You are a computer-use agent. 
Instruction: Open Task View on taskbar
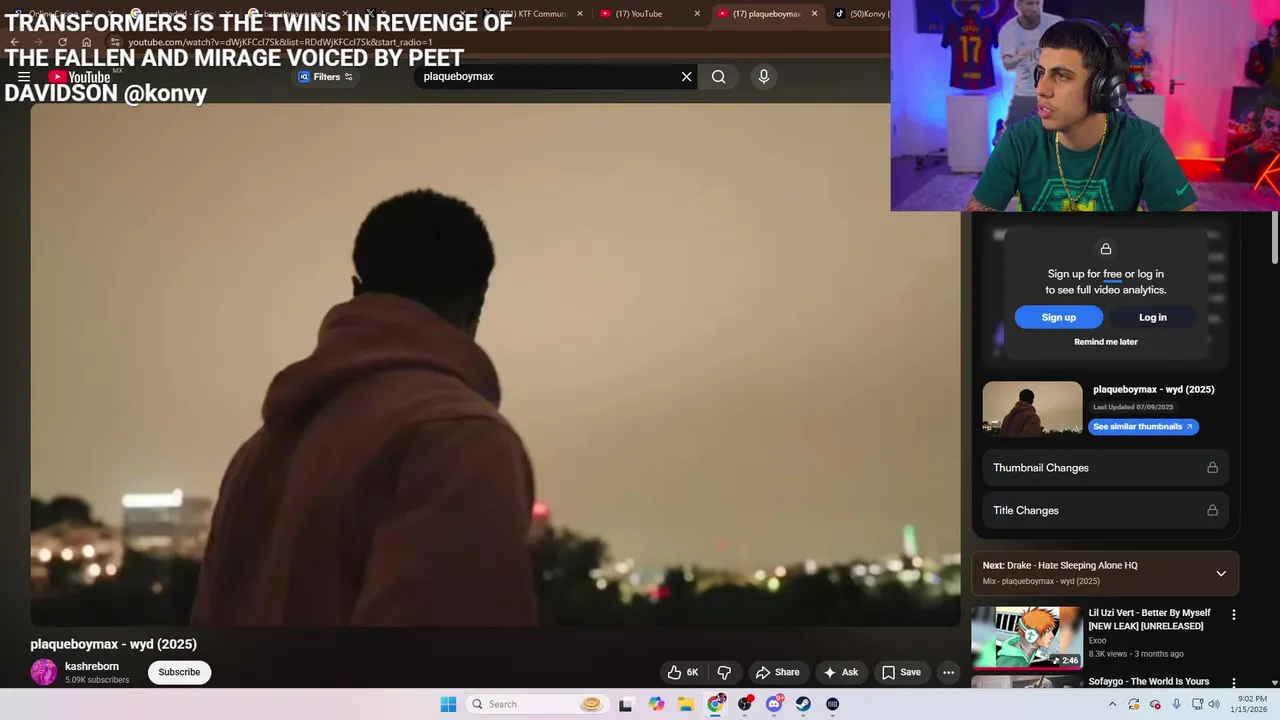625,704
